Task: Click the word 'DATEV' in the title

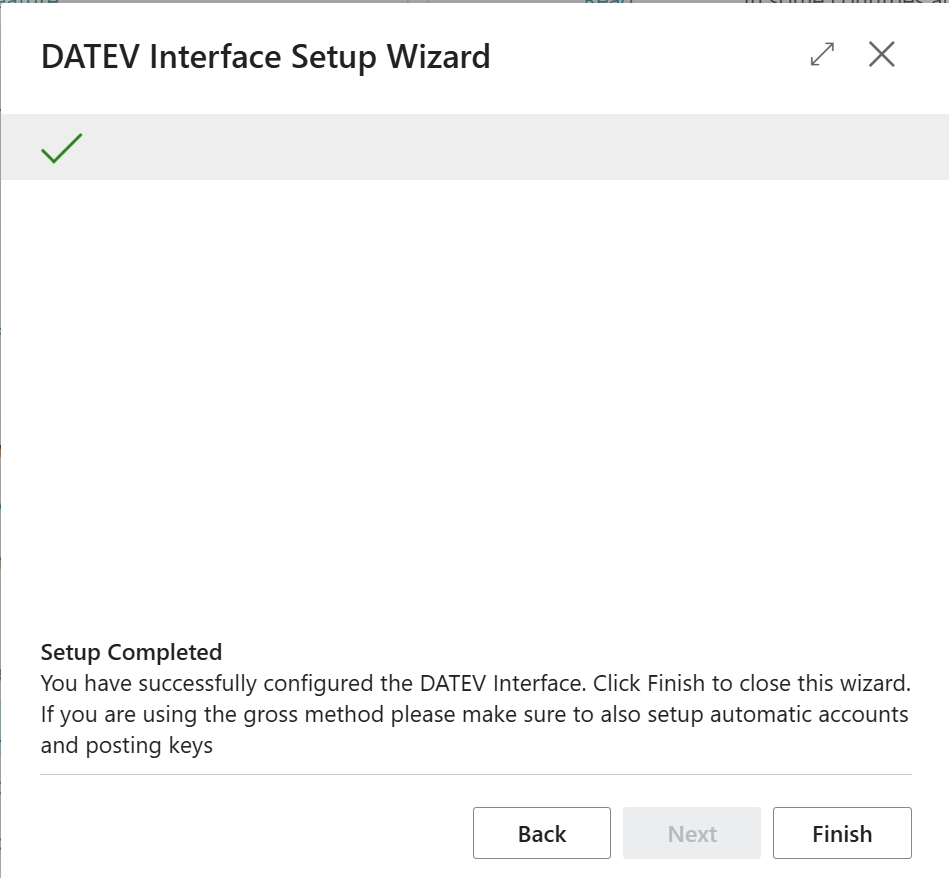Action: [91, 56]
